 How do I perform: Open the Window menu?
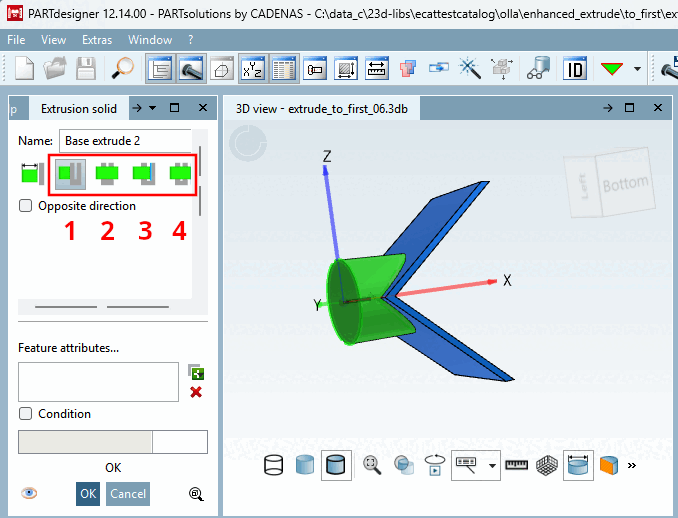pyautogui.click(x=150, y=40)
